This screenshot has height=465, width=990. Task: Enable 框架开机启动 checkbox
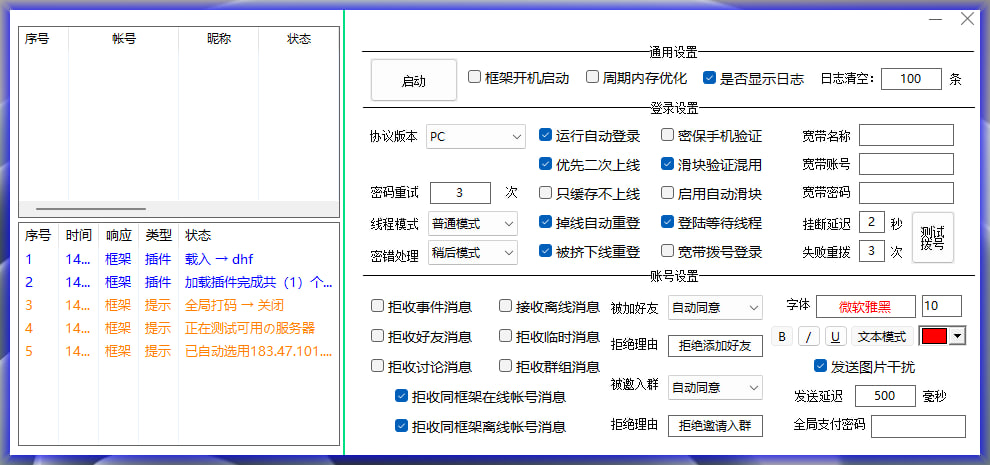tap(475, 77)
